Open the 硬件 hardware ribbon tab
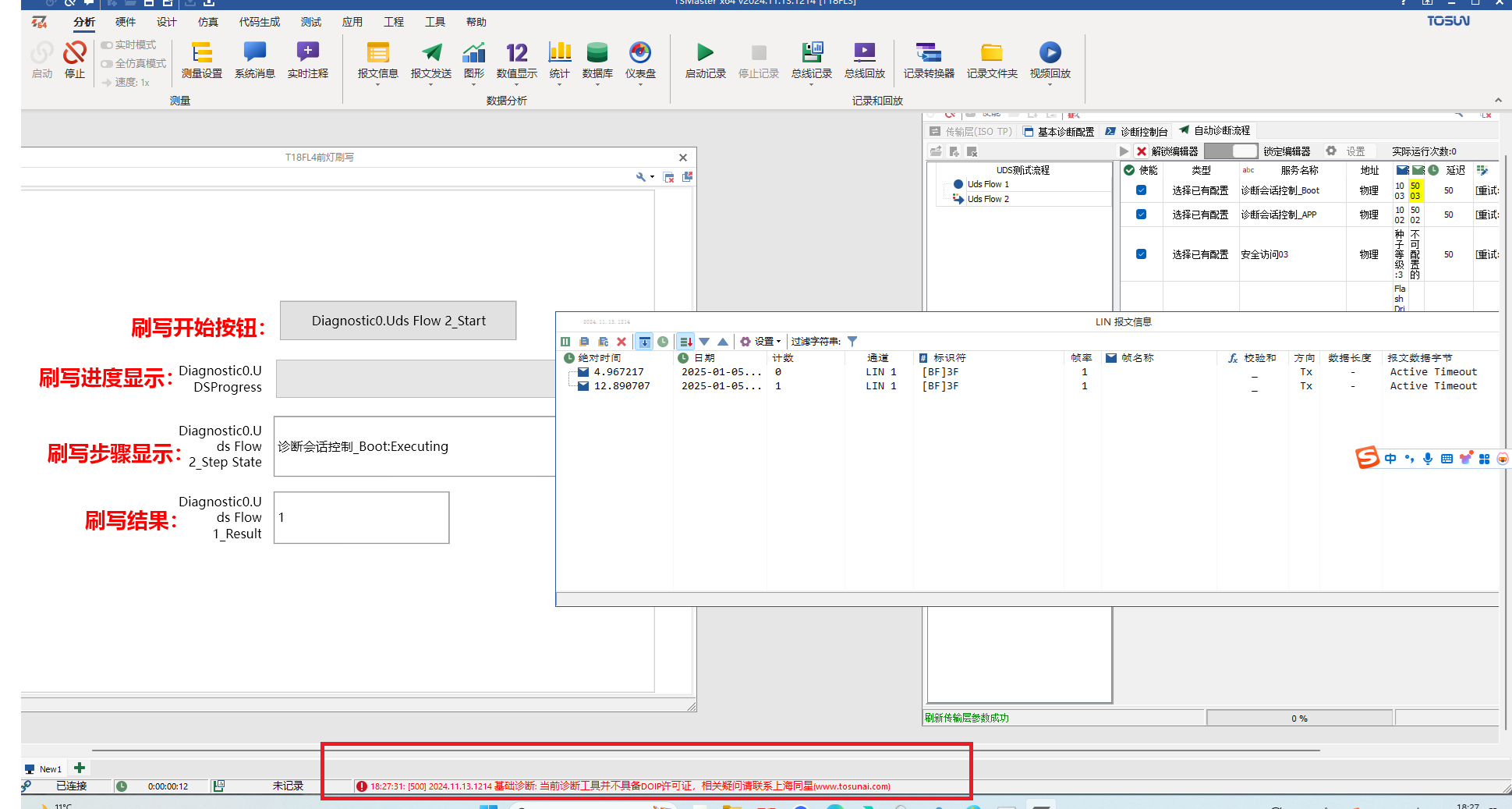This screenshot has width=1512, height=809. (x=126, y=22)
